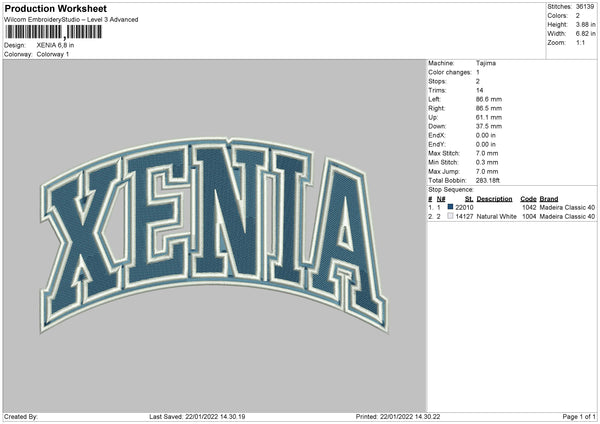Click the Down value 37.5 mm
The image size is (600, 424).
489,126
